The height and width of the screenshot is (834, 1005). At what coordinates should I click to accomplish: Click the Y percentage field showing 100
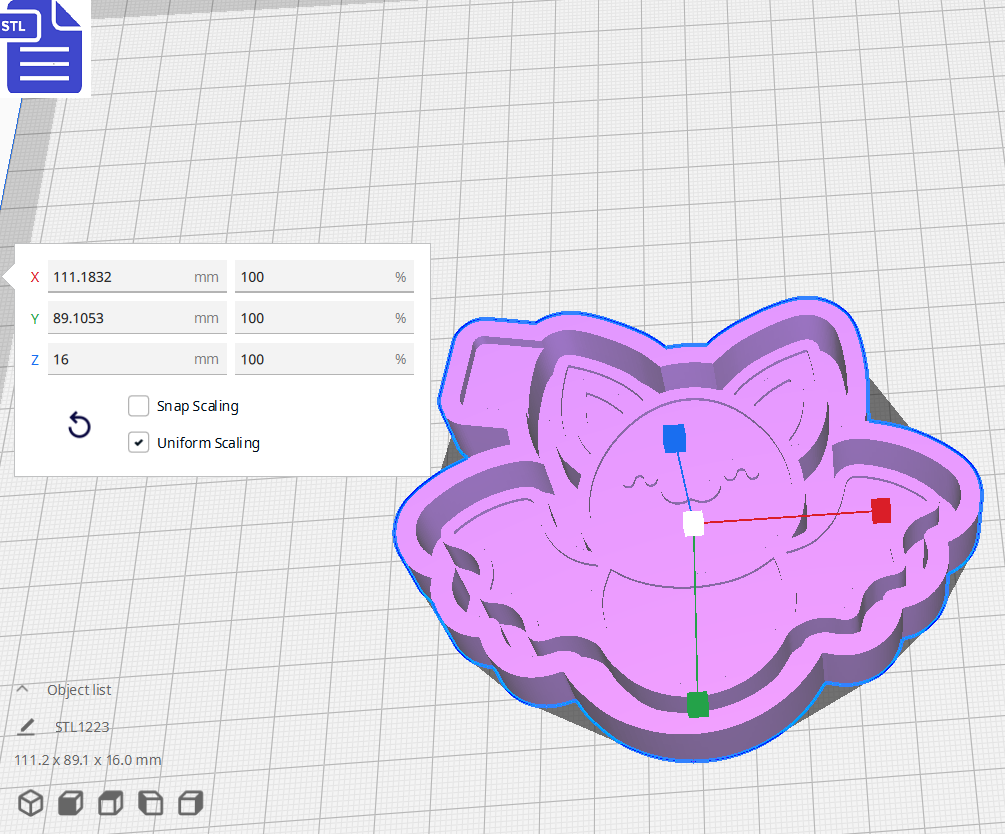tap(324, 317)
